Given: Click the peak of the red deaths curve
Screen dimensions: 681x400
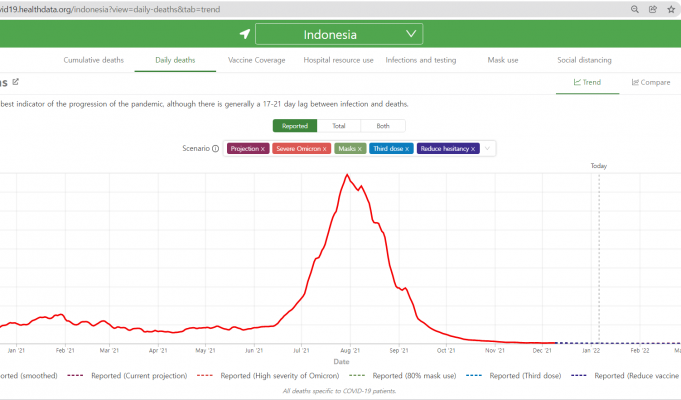Looking at the screenshot, I should click(x=347, y=175).
